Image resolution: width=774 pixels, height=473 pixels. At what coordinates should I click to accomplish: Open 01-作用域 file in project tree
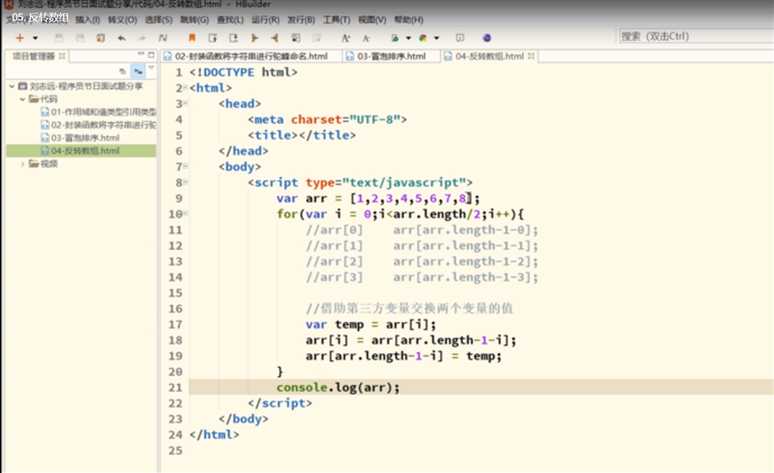tap(98, 112)
